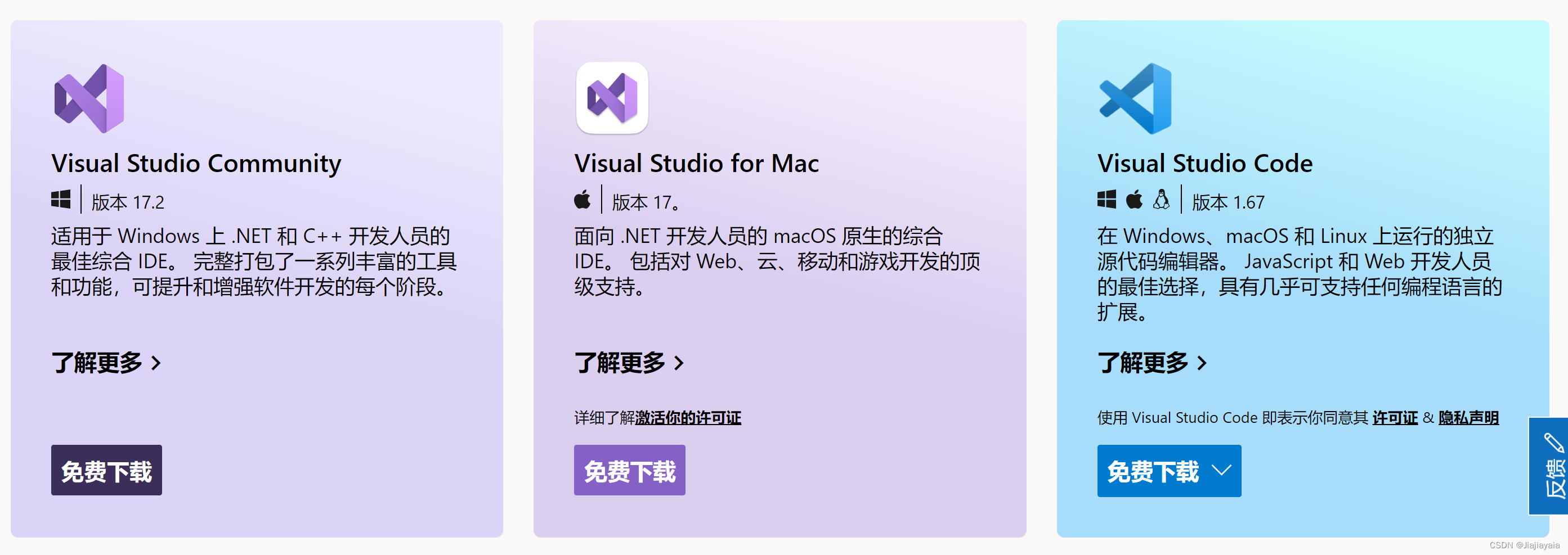Click the Visual Studio for Mac logo
Screen dimensions: 1568x555
[x=612, y=98]
